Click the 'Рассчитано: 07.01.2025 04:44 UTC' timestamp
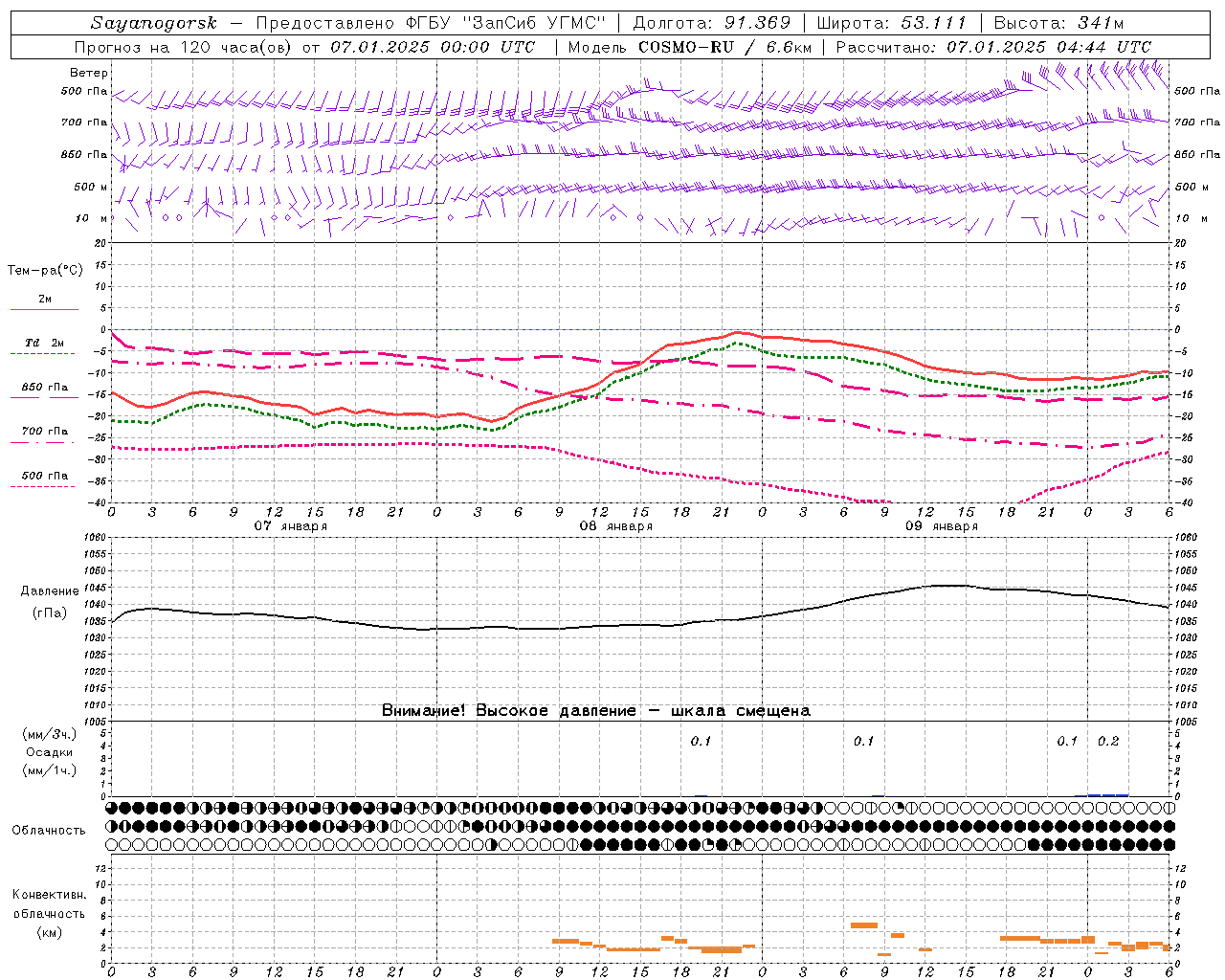 [x=993, y=47]
